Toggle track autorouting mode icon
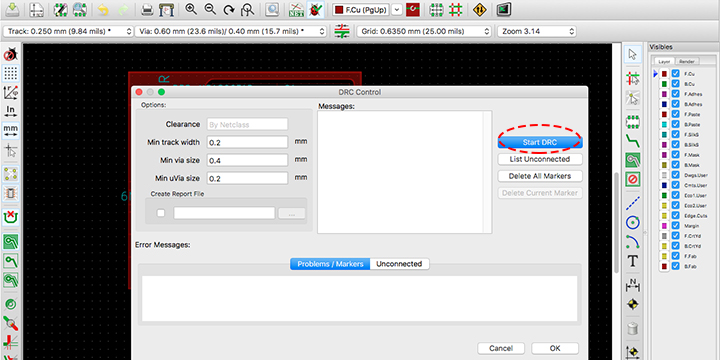This screenshot has height=360, width=720. 456,9
